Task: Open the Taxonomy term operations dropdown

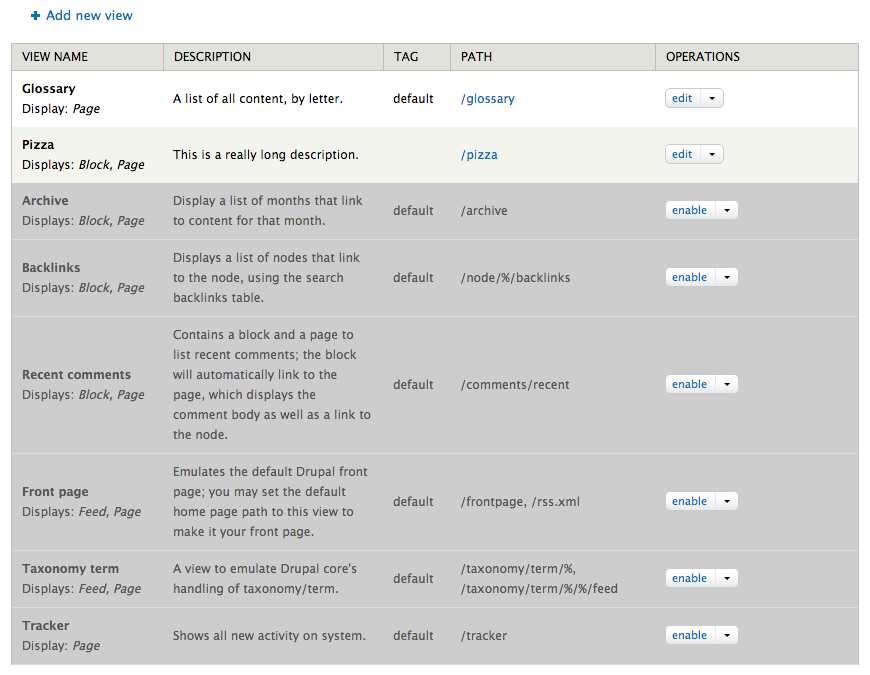Action: point(727,578)
